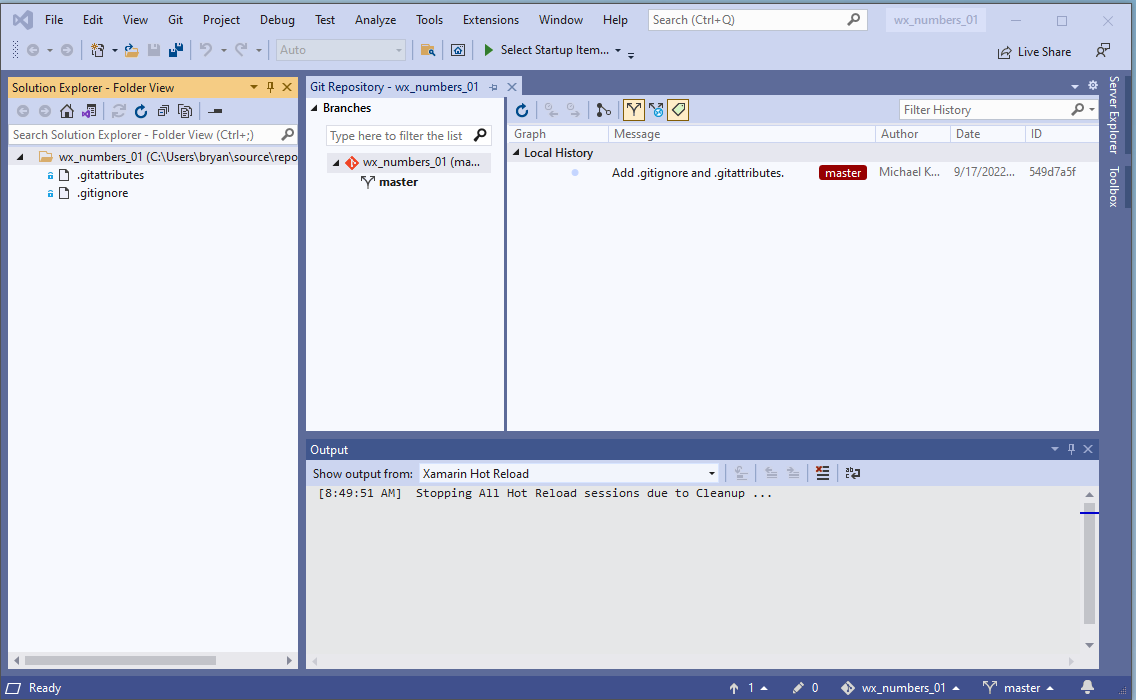Click the Open File folder icon
Image resolution: width=1136 pixels, height=700 pixels.
[x=131, y=50]
